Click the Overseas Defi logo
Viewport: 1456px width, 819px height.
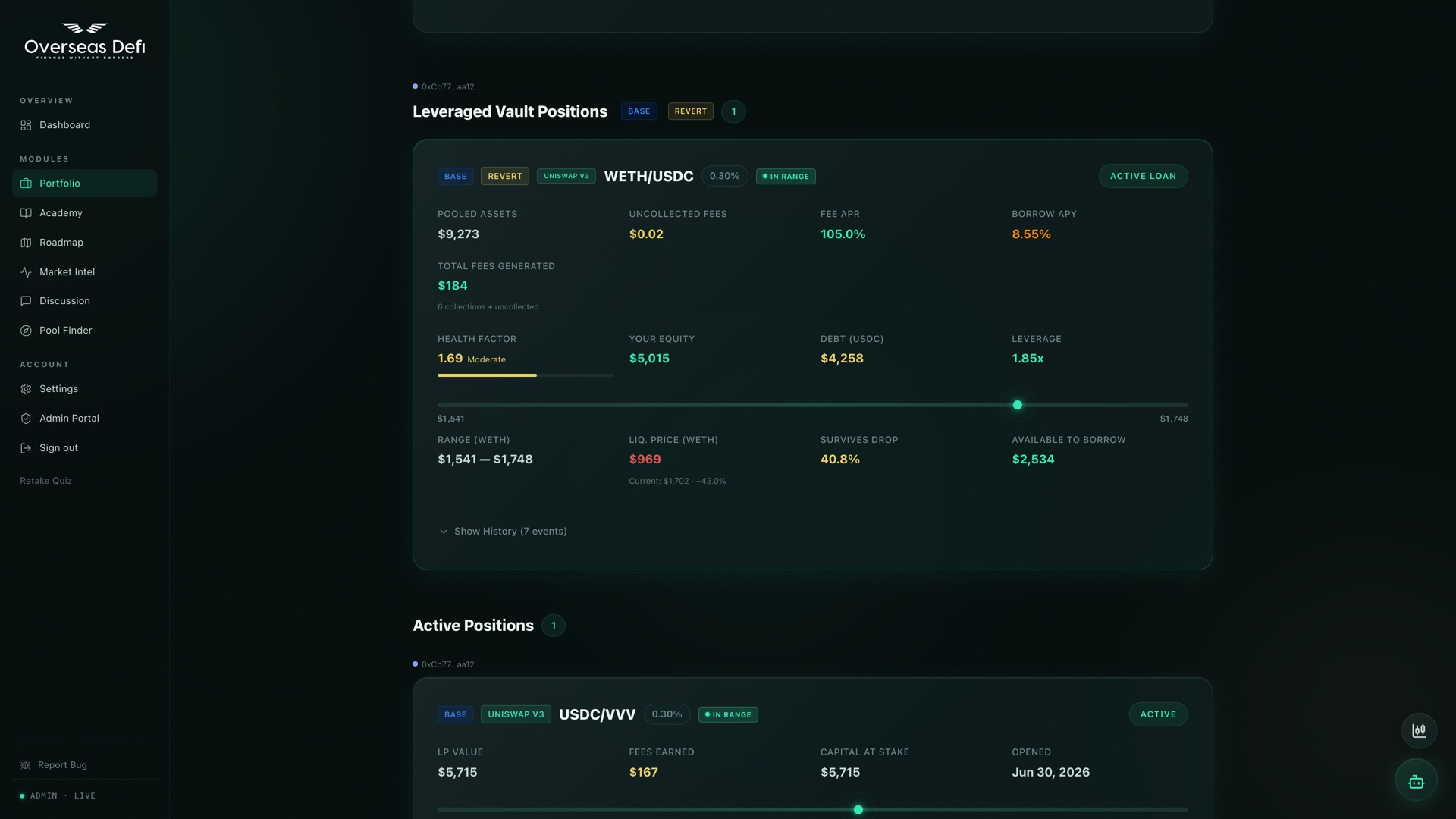tap(84, 40)
